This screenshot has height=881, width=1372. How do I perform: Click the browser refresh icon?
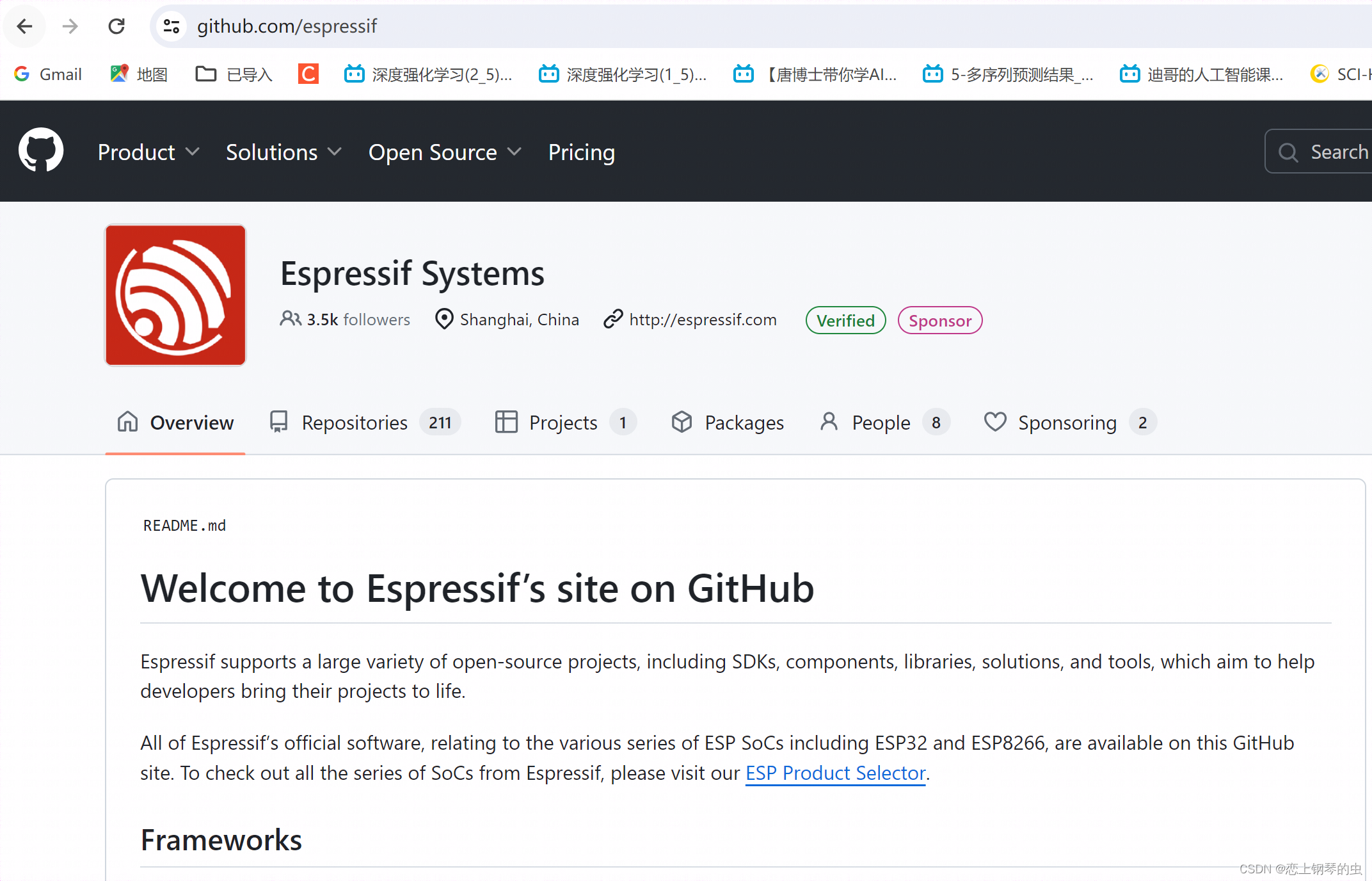point(115,26)
